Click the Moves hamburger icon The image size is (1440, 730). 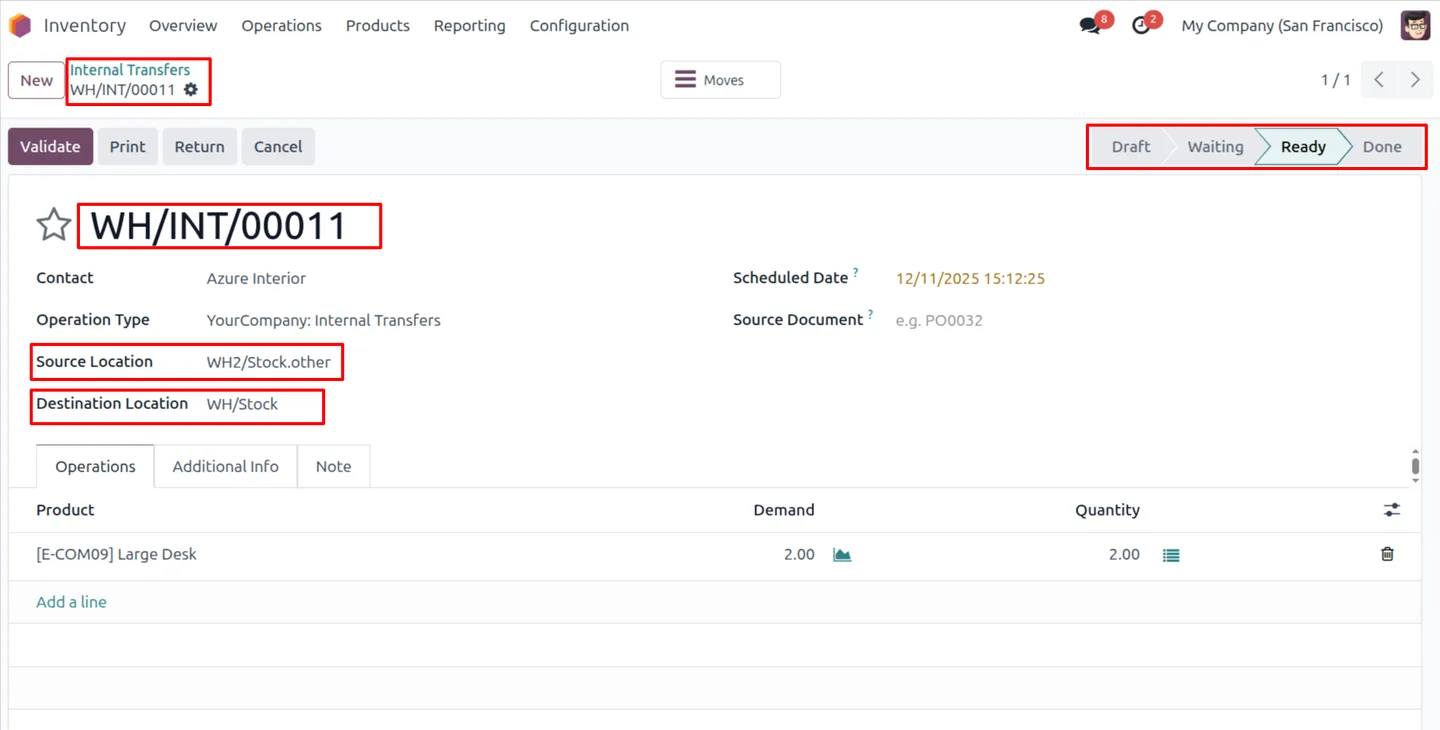point(685,80)
